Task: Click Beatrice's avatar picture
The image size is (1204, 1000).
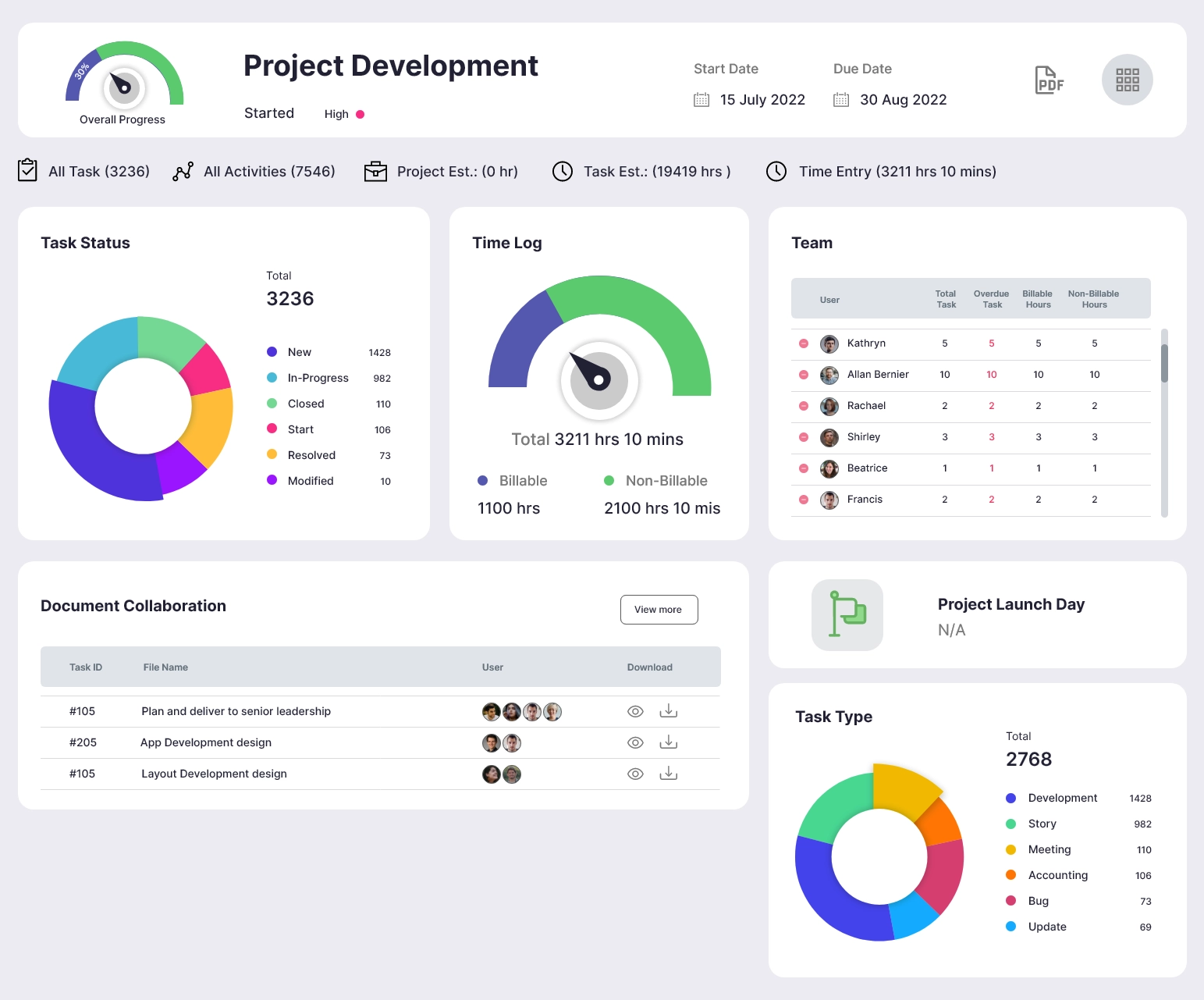Action: coord(829,468)
